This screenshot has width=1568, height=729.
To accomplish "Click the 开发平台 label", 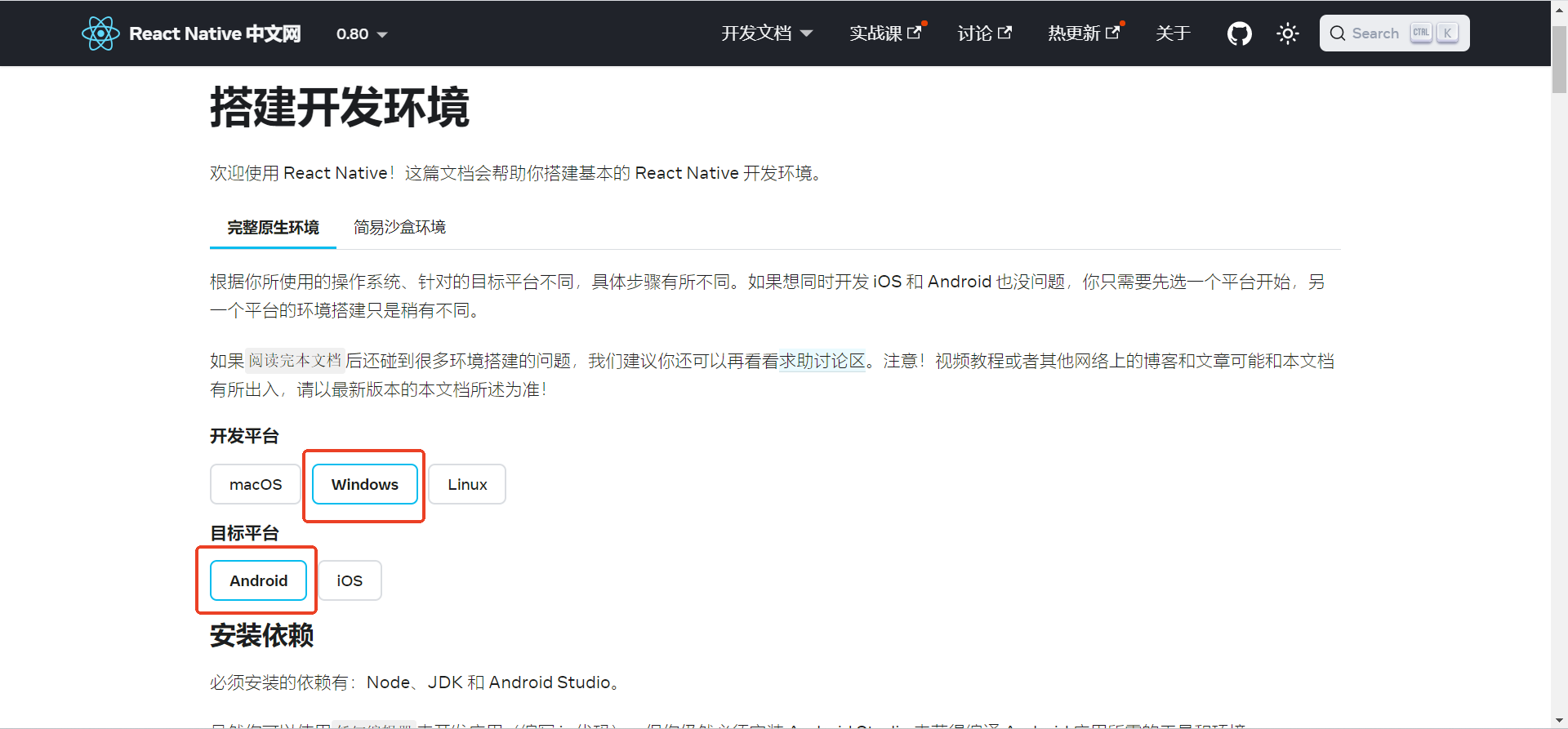I will click(x=244, y=436).
